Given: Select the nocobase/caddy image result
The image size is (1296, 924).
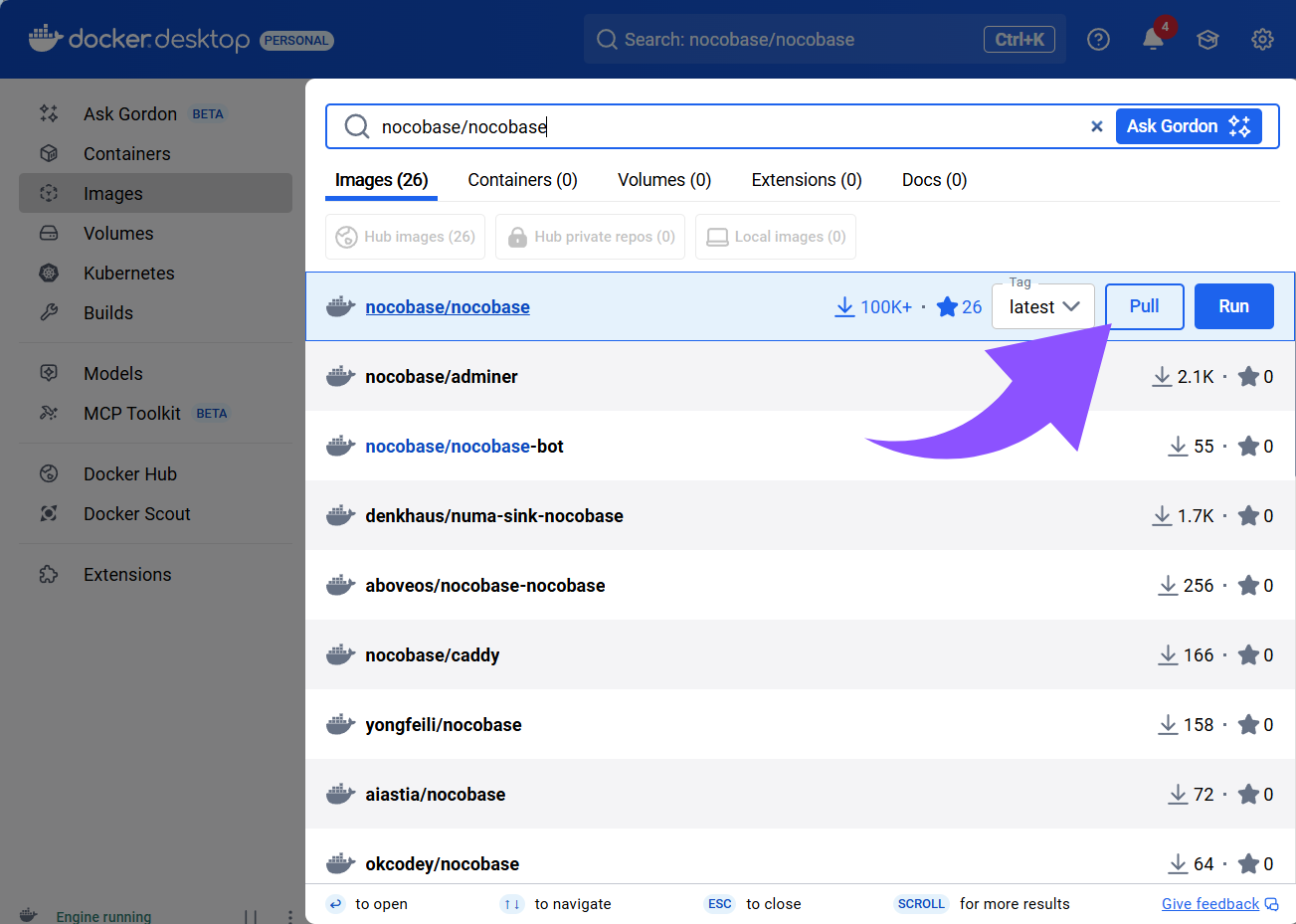Looking at the screenshot, I should click(432, 655).
